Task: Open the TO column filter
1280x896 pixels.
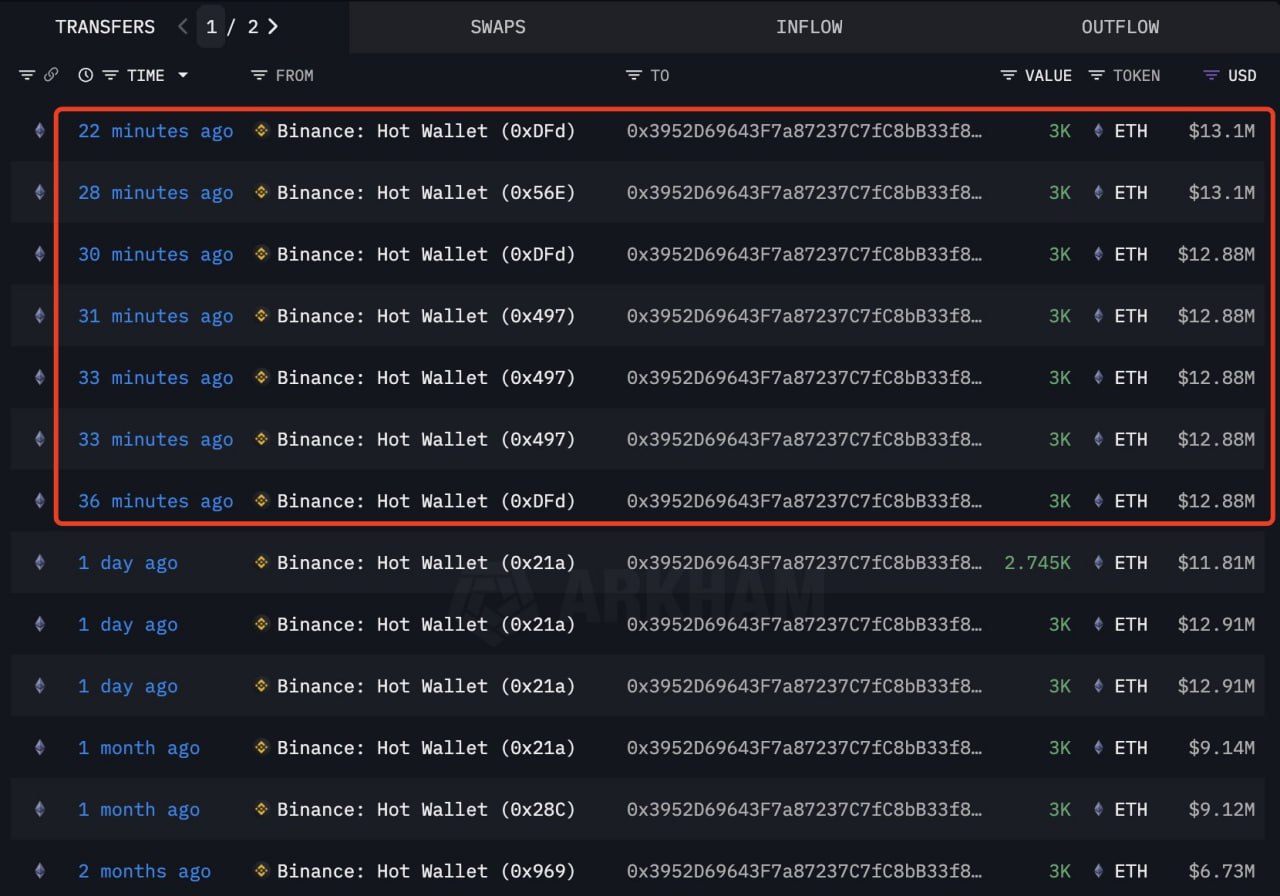Action: pyautogui.click(x=633, y=75)
